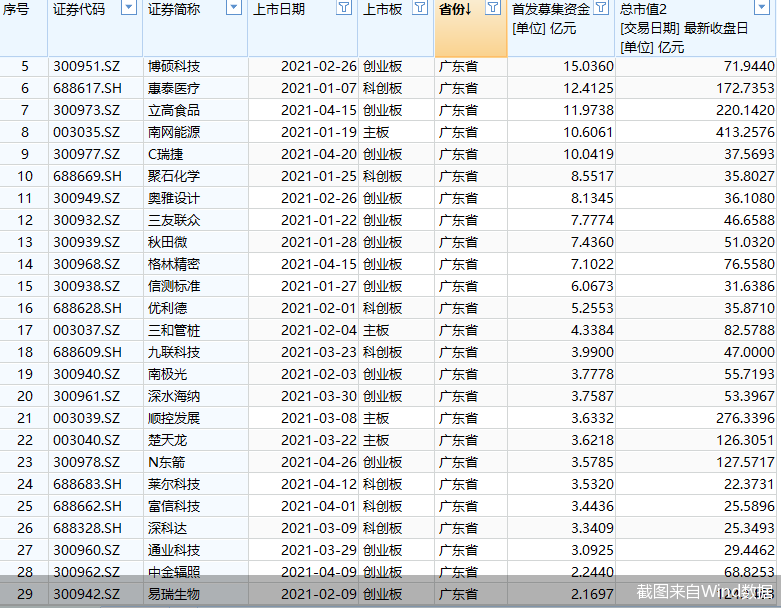
Task: Click stock code 300968.SZ
Action: 87,264
